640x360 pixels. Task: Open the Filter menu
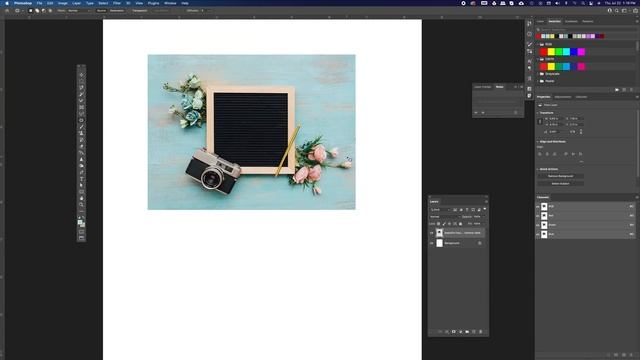coord(117,3)
